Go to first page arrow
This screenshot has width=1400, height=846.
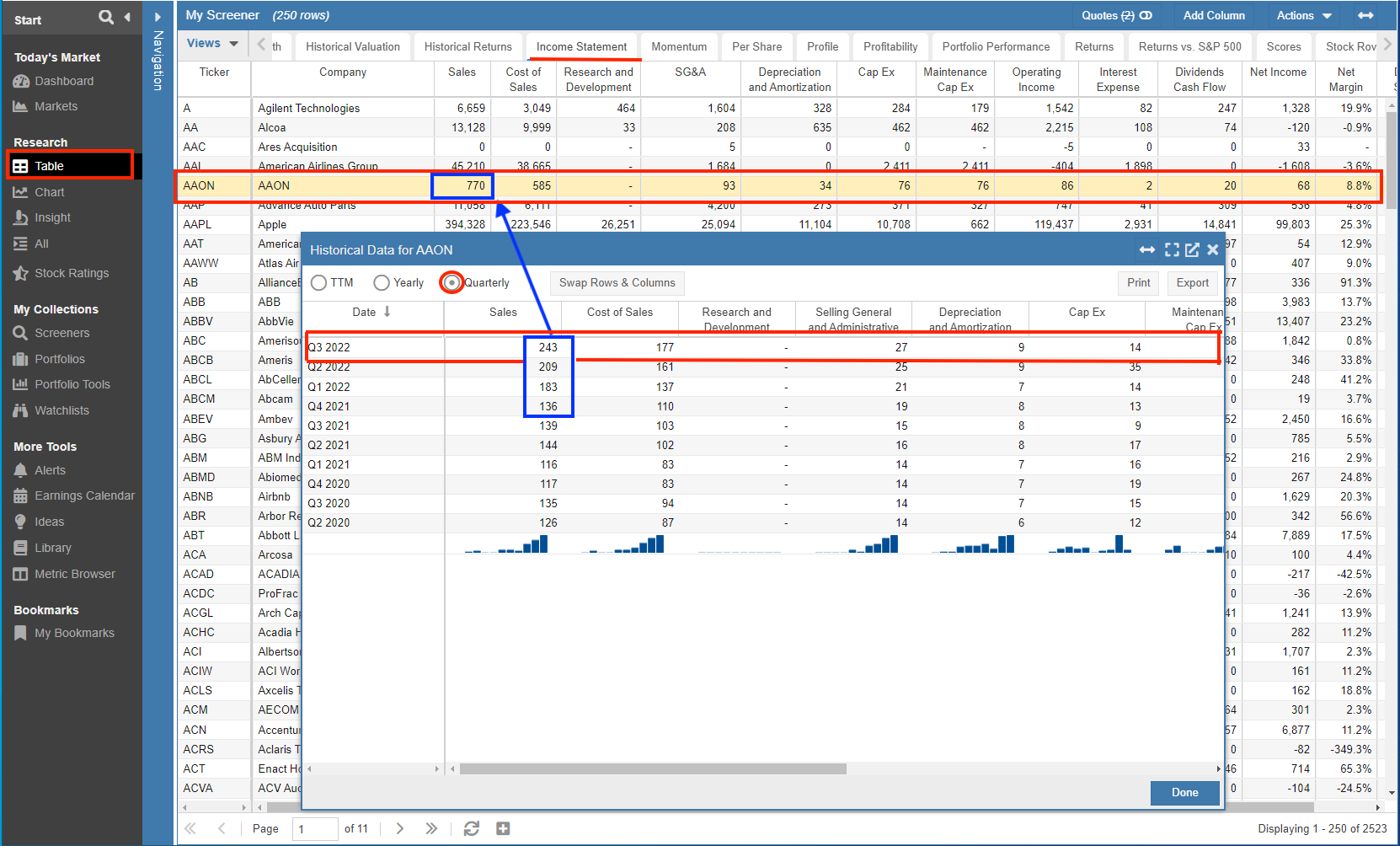click(190, 828)
